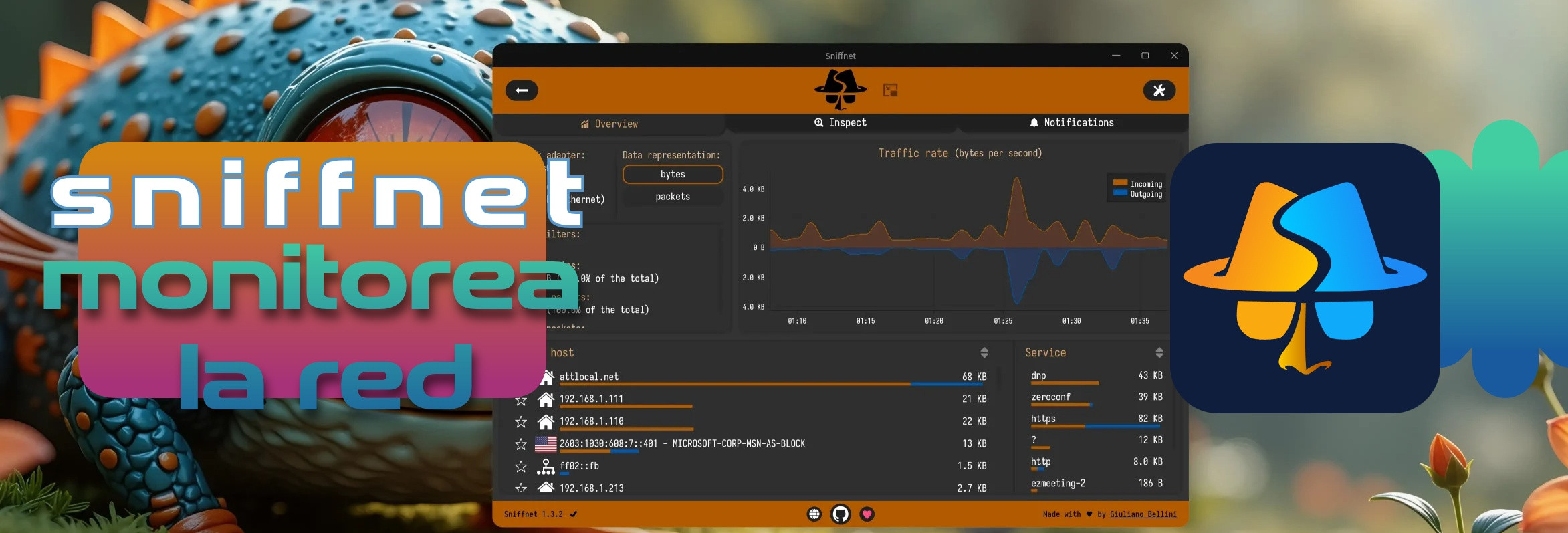Open the Giuliano Bellini author link
1568x533 pixels.
click(x=1143, y=514)
